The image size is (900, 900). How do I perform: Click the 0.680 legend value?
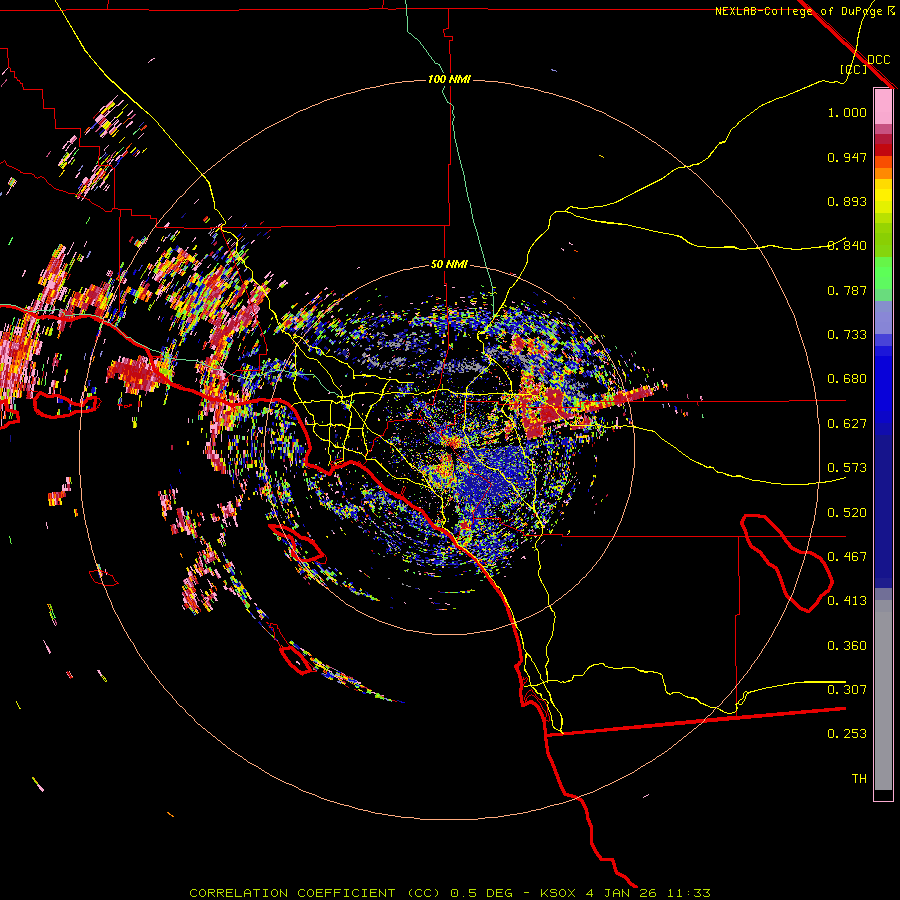point(847,379)
